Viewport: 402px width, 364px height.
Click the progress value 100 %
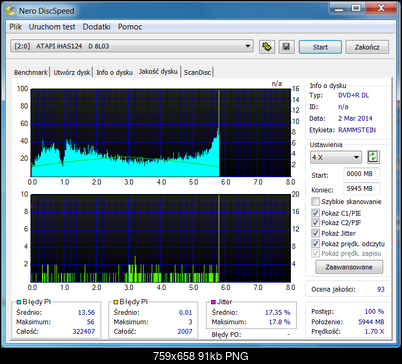click(374, 311)
